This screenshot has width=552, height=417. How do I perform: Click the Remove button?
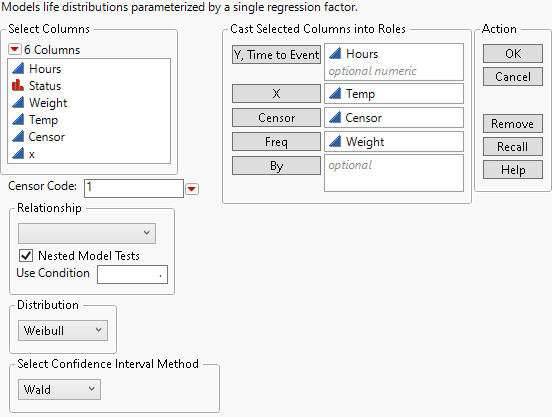pyautogui.click(x=513, y=124)
